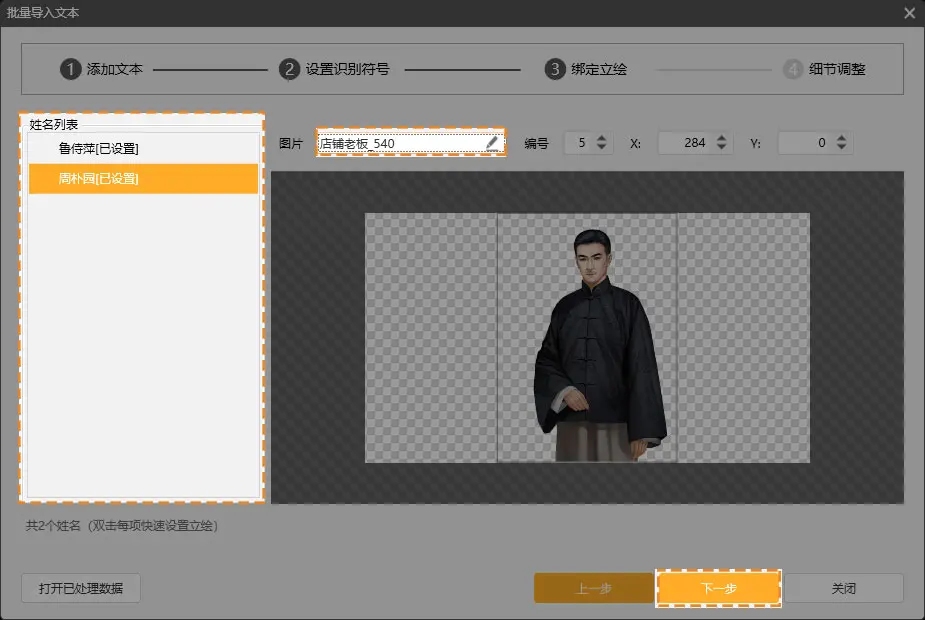Click the 编号 value field showing 5
The height and width of the screenshot is (620, 925).
coord(588,143)
